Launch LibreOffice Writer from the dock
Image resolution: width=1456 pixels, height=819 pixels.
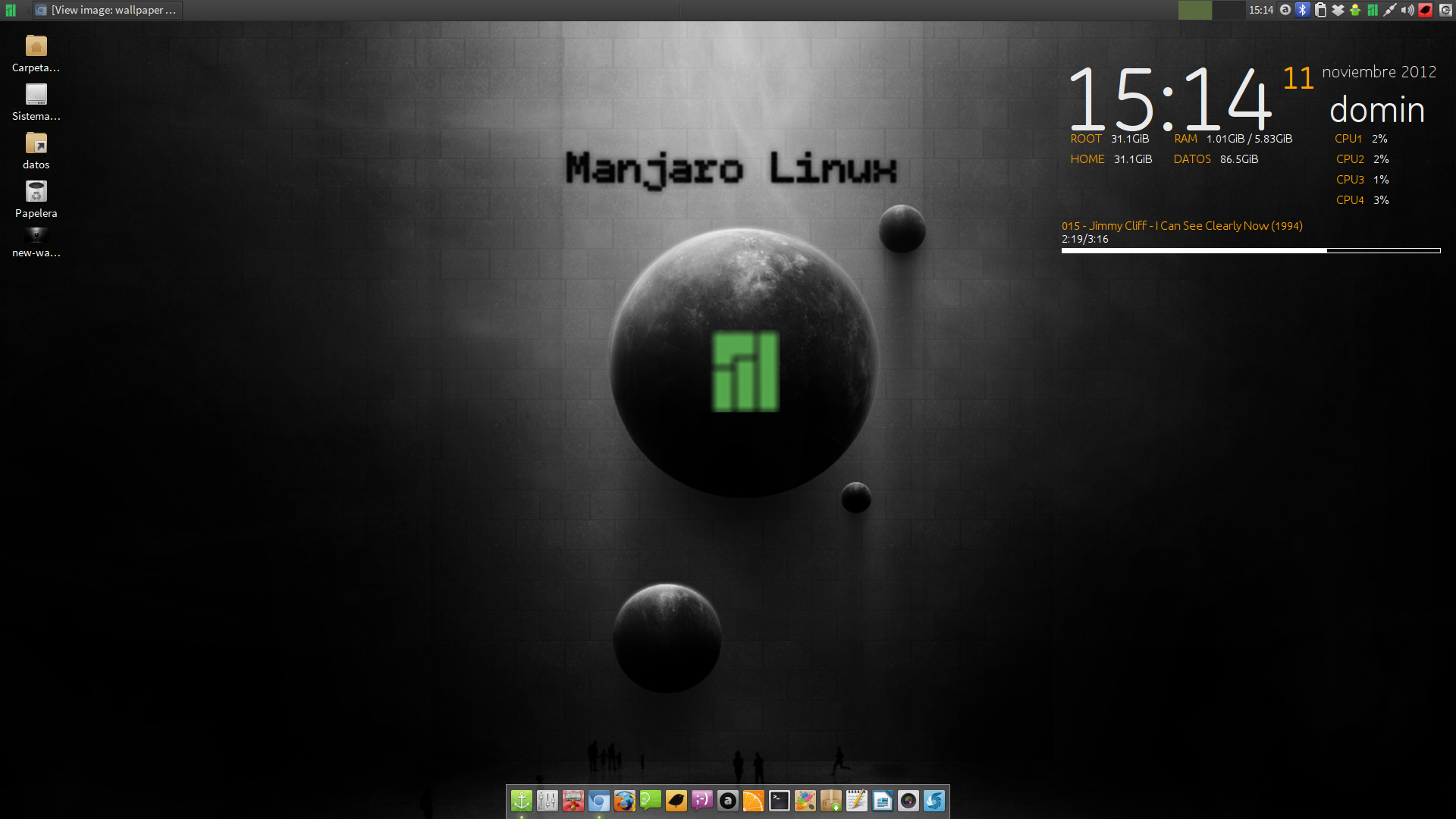coord(883,801)
